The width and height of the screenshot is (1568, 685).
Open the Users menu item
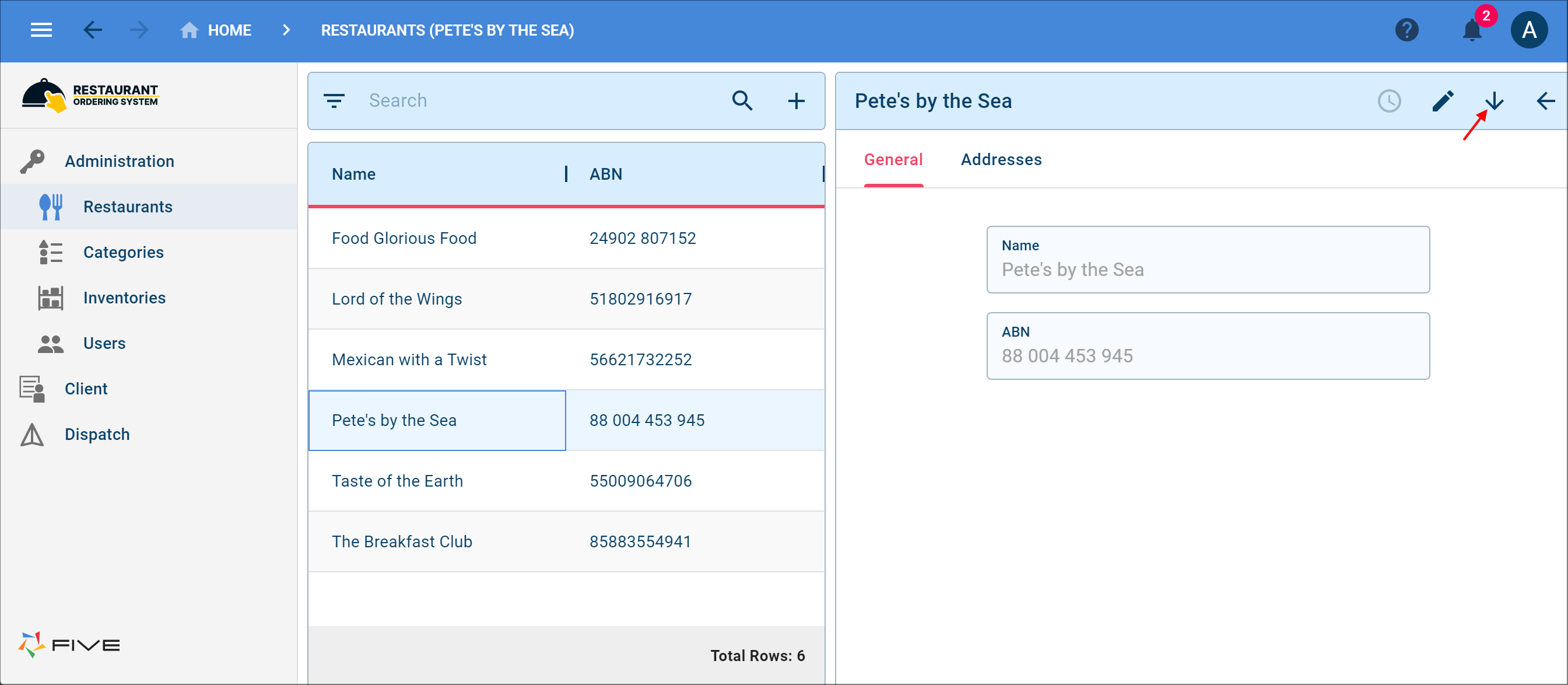[104, 344]
